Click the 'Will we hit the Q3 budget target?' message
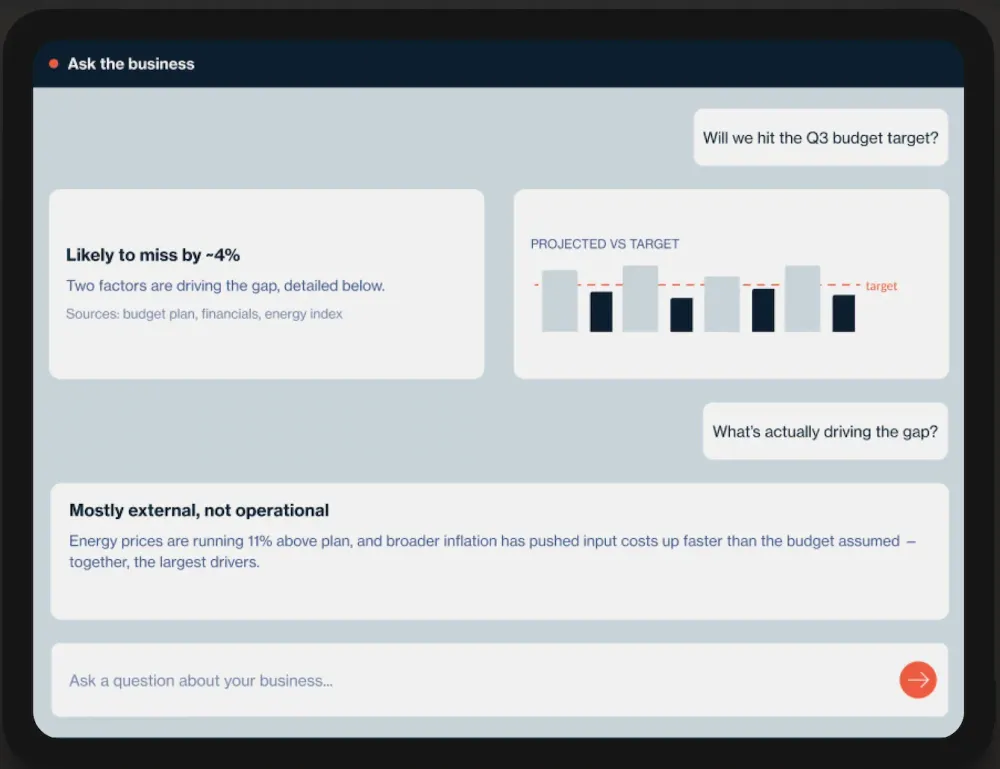The image size is (1000, 769). 820,138
